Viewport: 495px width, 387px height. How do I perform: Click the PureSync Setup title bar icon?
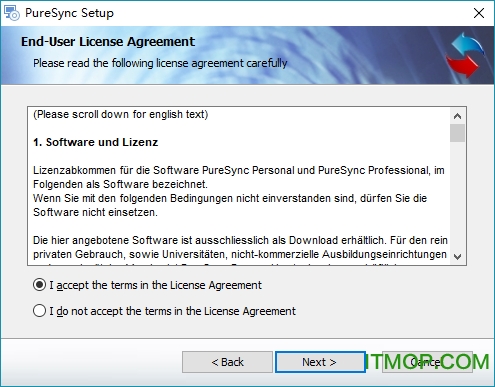[x=11, y=13]
